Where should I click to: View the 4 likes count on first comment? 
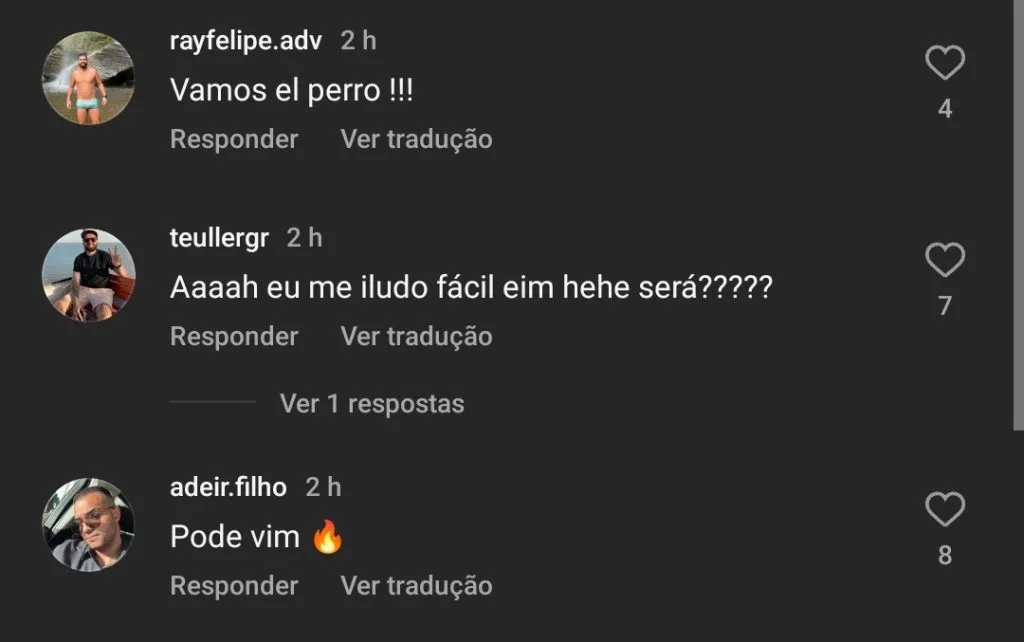pos(945,109)
